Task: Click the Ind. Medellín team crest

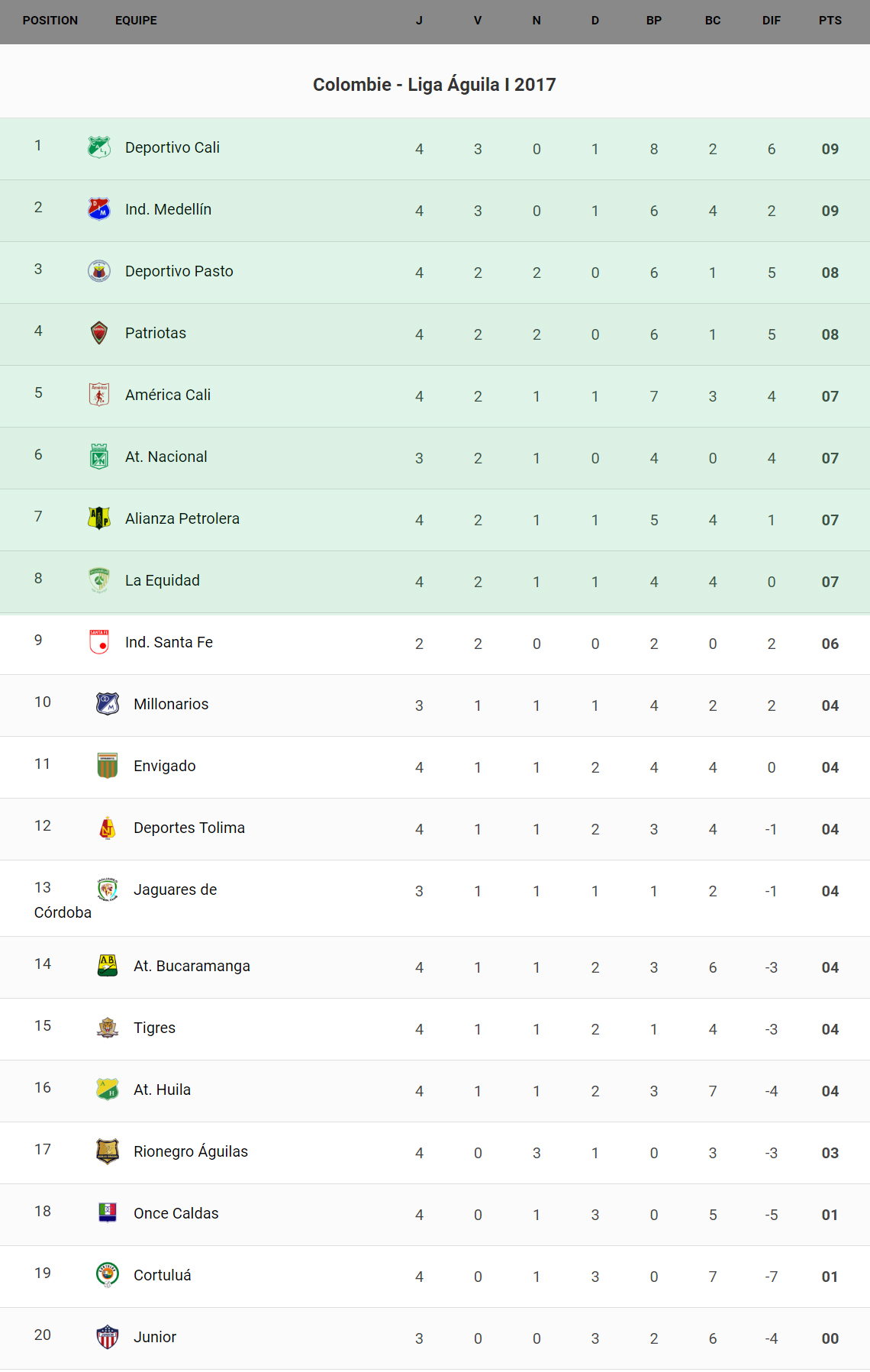Action: tap(99, 208)
